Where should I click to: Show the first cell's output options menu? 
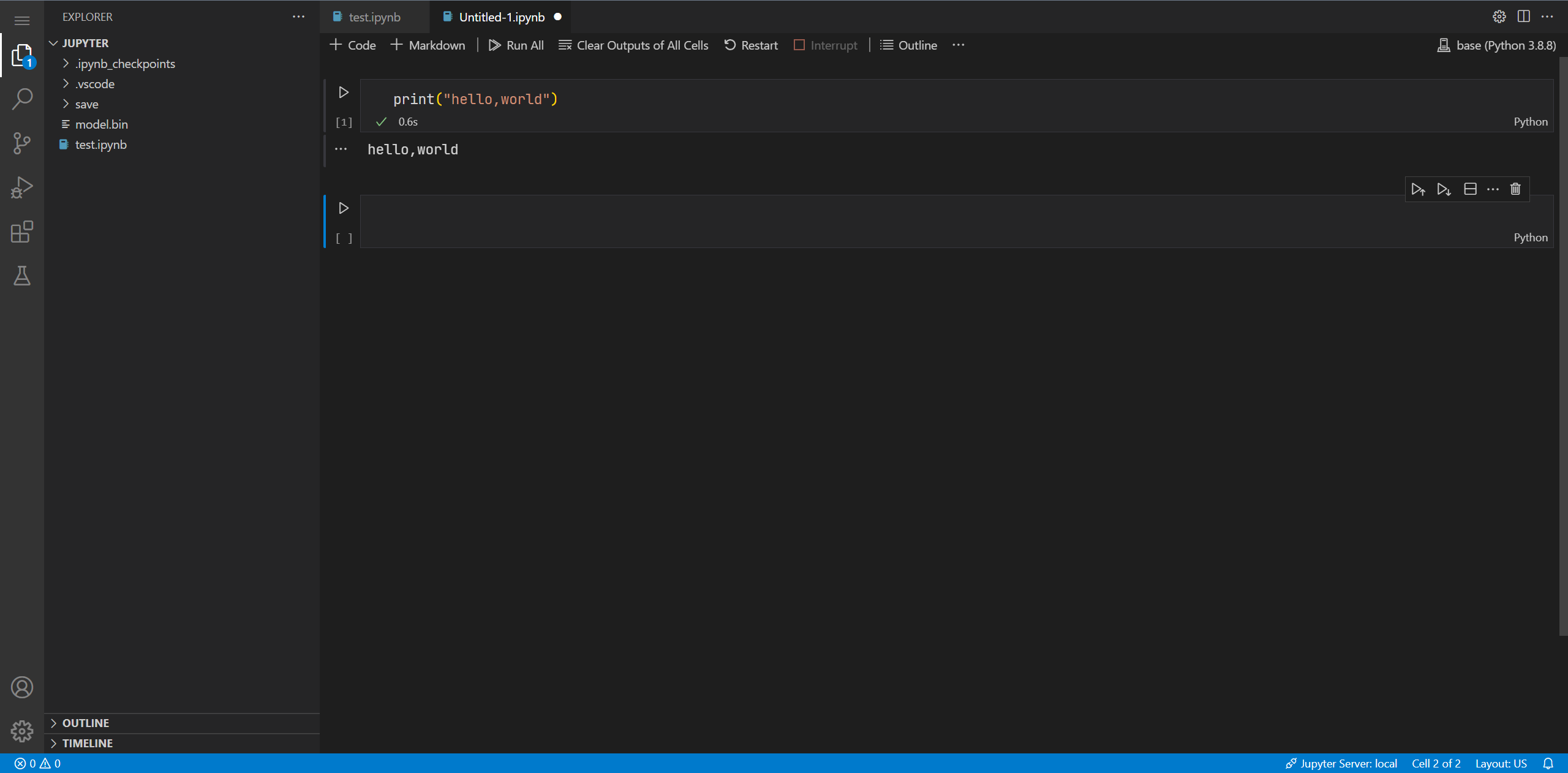click(x=341, y=149)
